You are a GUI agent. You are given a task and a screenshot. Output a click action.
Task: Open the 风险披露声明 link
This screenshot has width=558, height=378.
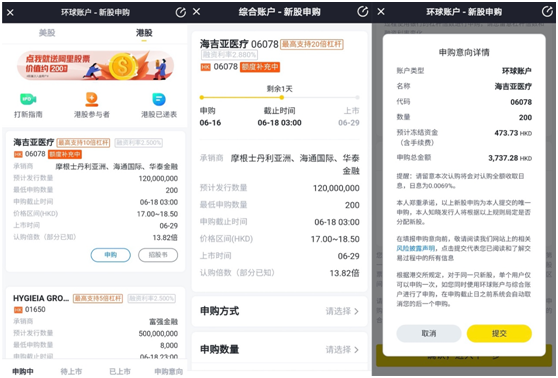(x=416, y=248)
